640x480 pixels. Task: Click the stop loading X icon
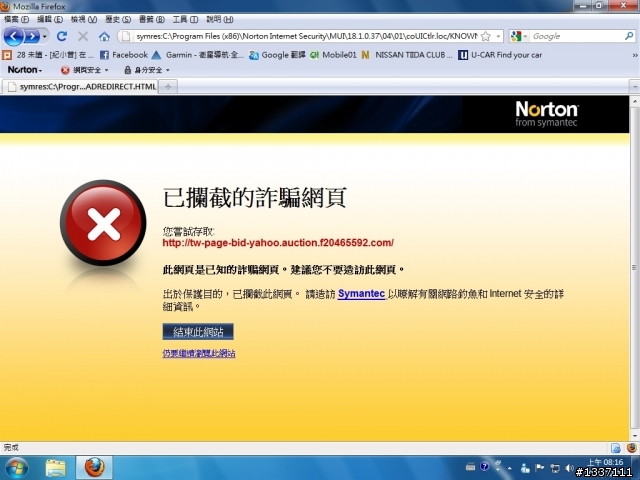click(x=83, y=36)
